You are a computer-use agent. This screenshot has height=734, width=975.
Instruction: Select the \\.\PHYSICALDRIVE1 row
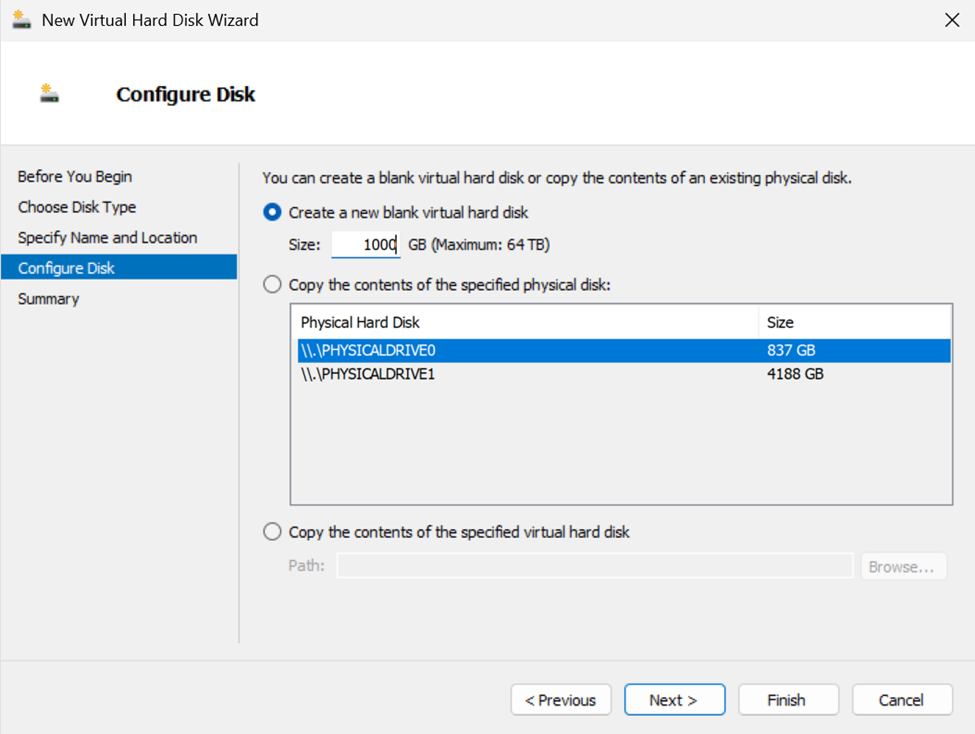[624, 374]
